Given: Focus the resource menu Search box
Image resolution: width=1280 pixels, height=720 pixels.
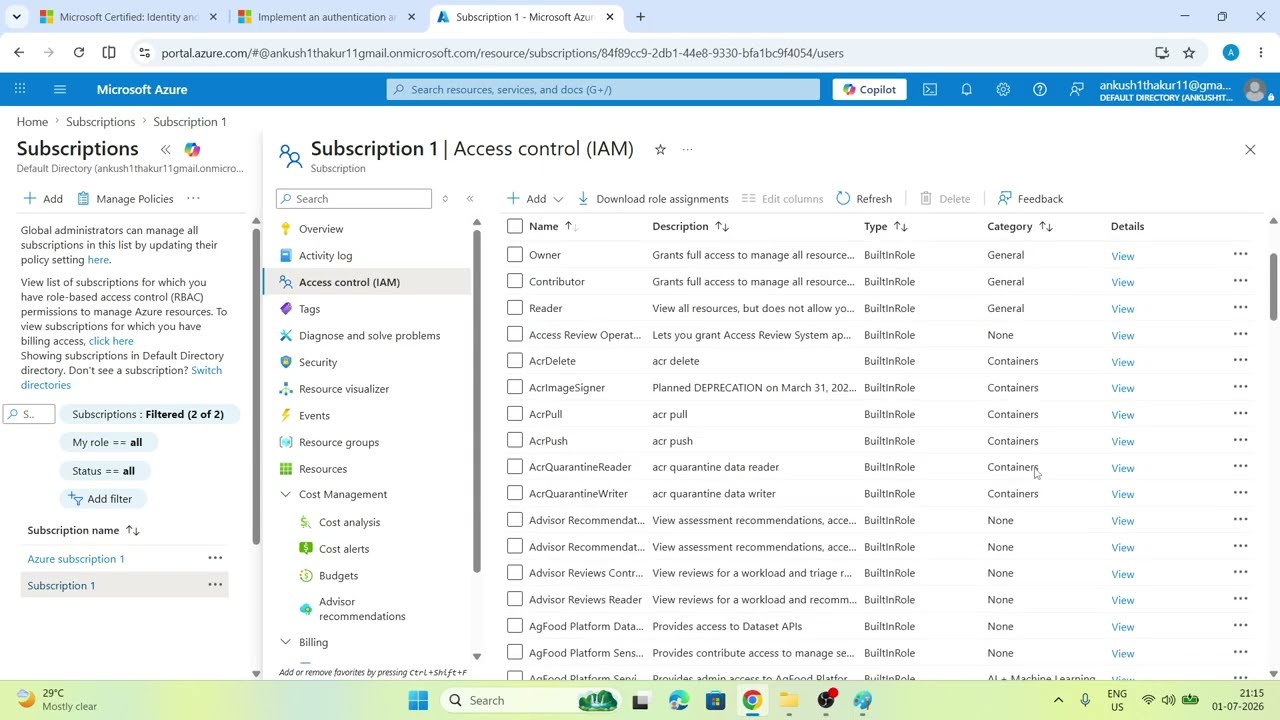Looking at the screenshot, I should pyautogui.click(x=354, y=198).
